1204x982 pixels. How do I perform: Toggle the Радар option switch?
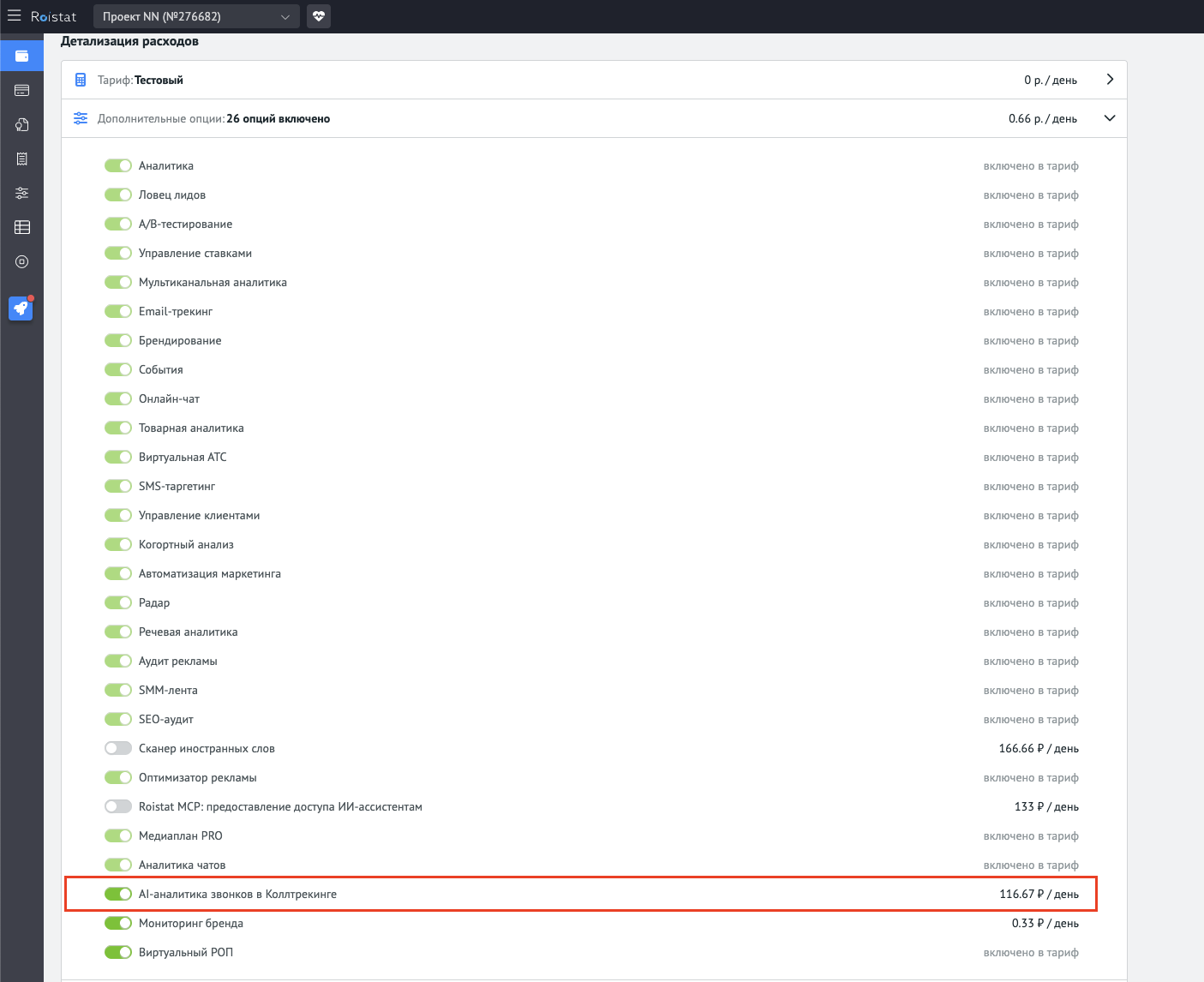coord(118,602)
